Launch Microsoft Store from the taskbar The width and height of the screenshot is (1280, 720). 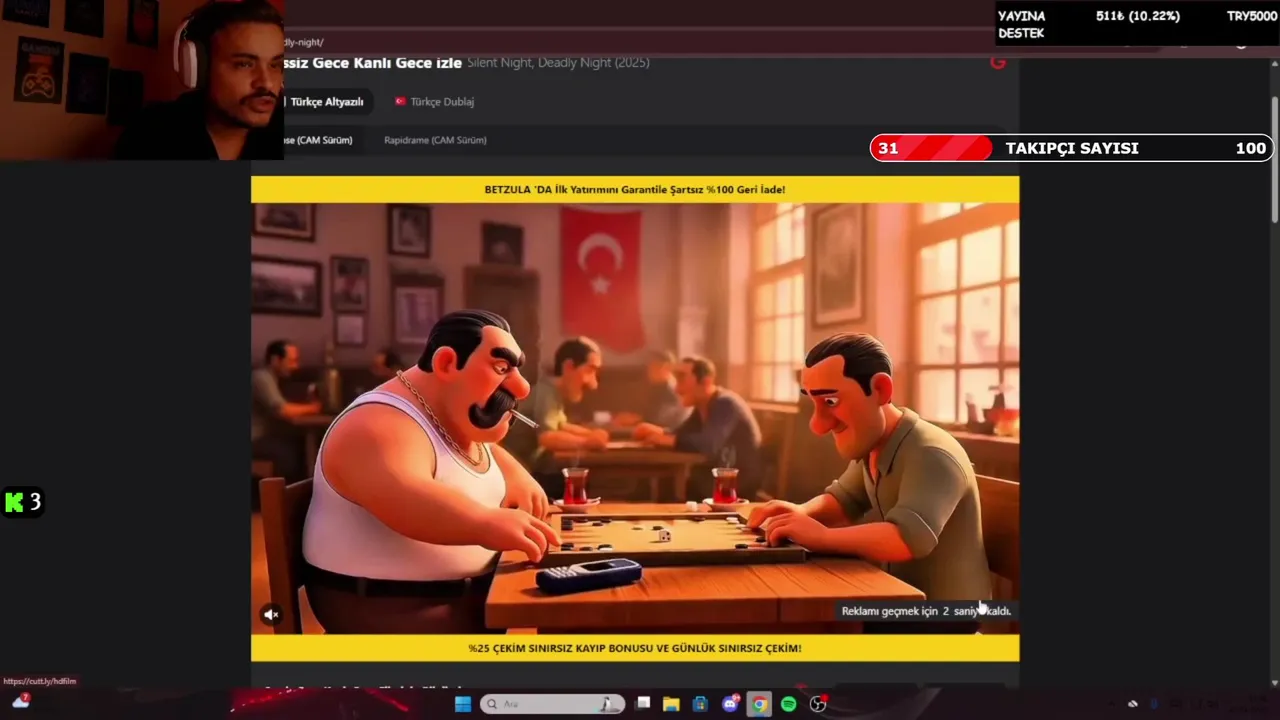click(x=700, y=704)
